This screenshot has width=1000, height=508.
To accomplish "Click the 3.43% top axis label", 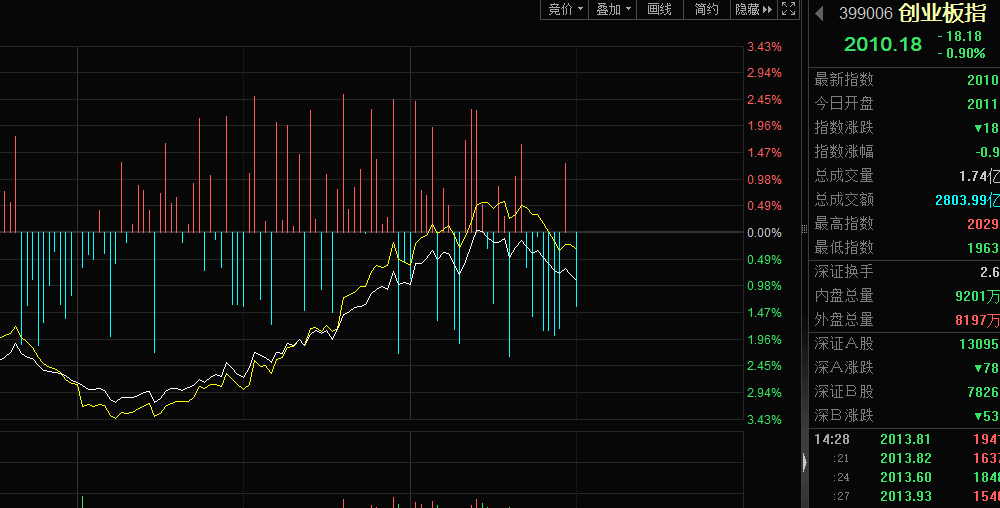I will 764,47.
